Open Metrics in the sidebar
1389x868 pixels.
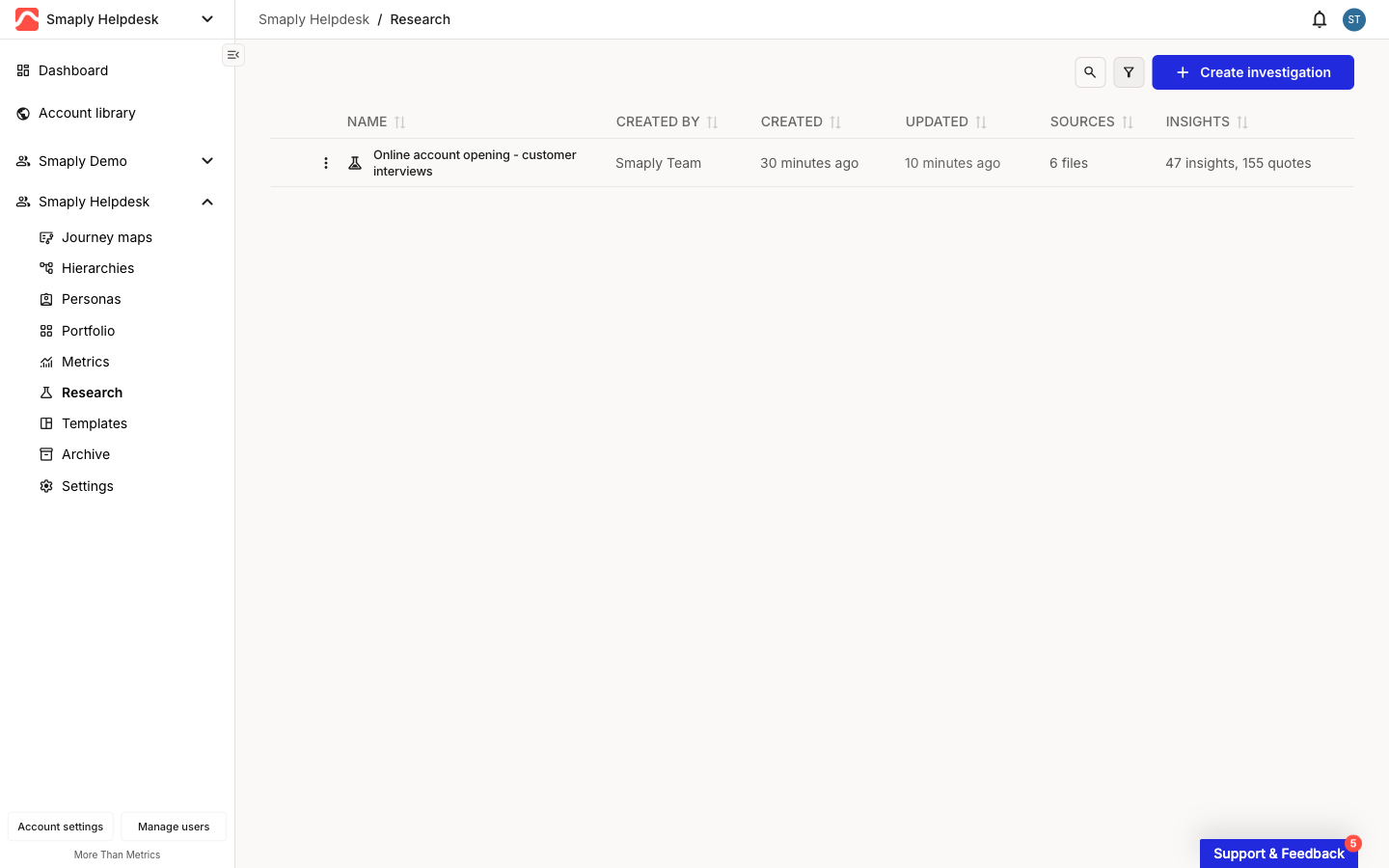pos(85,362)
